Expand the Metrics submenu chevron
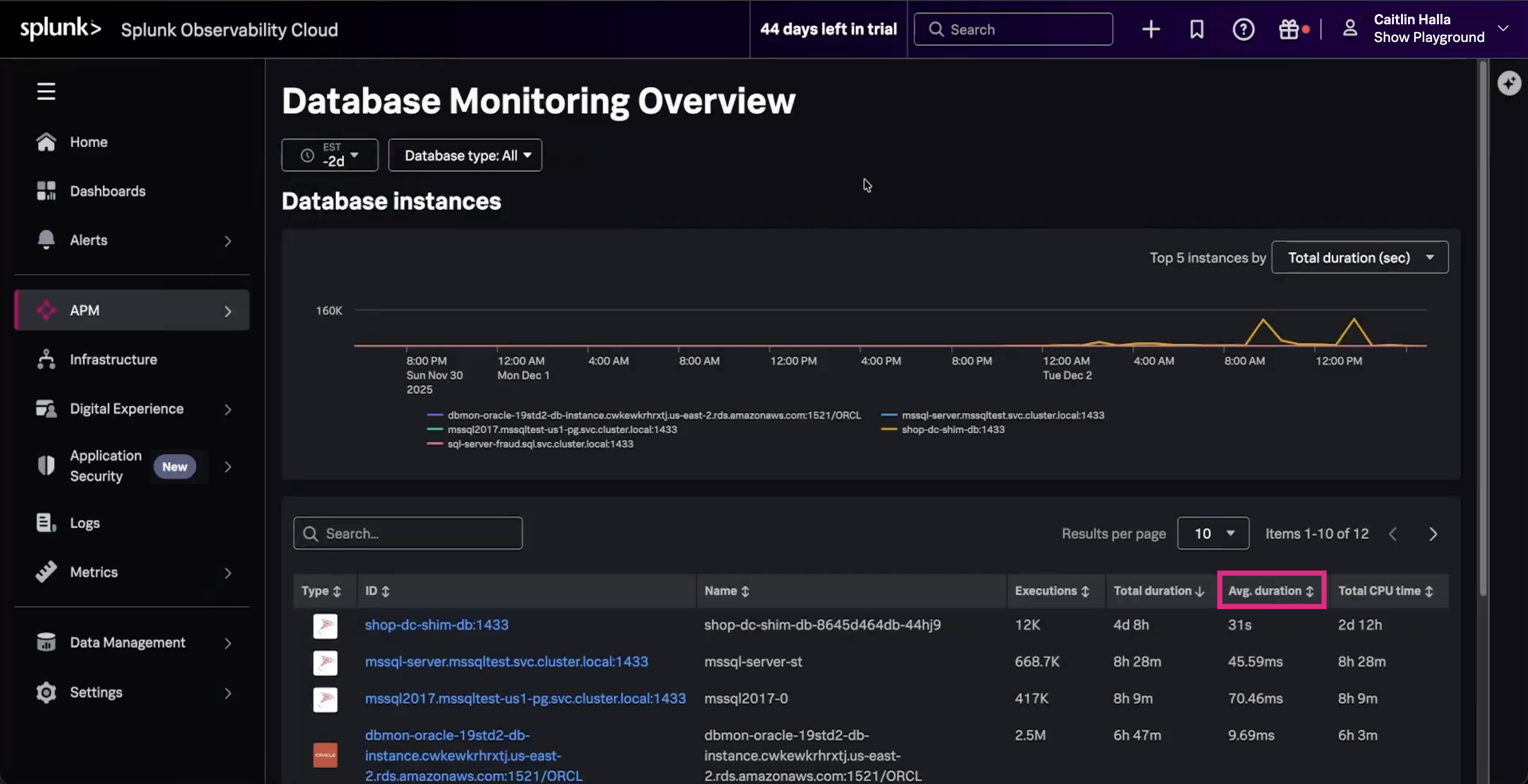Viewport: 1528px width, 784px height. click(228, 573)
